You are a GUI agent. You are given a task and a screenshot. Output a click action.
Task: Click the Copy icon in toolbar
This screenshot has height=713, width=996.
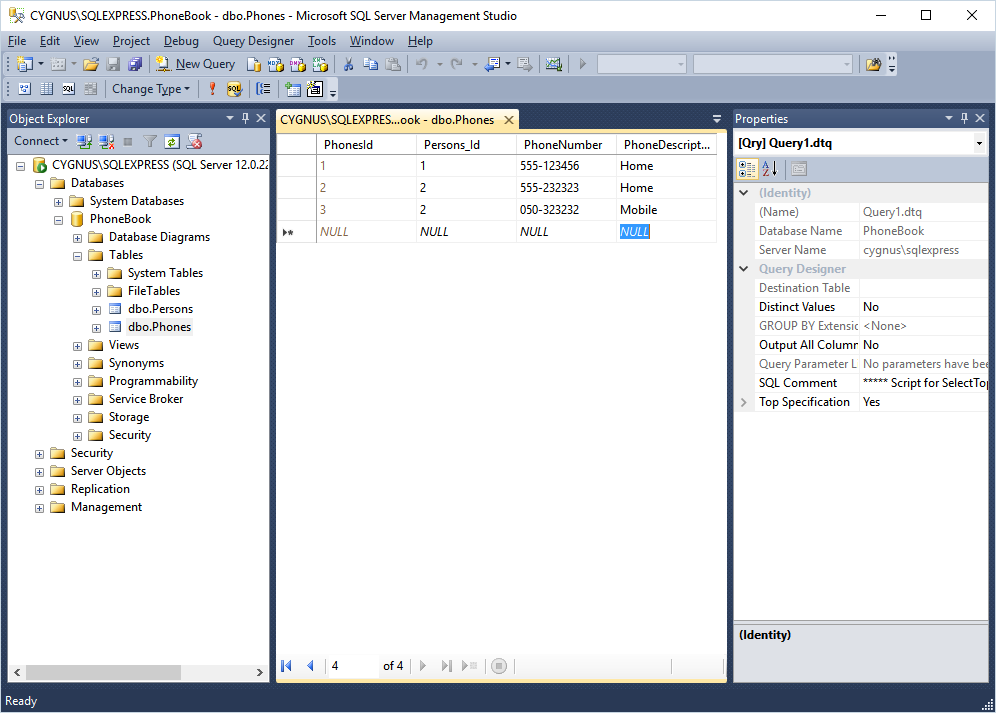click(x=370, y=64)
